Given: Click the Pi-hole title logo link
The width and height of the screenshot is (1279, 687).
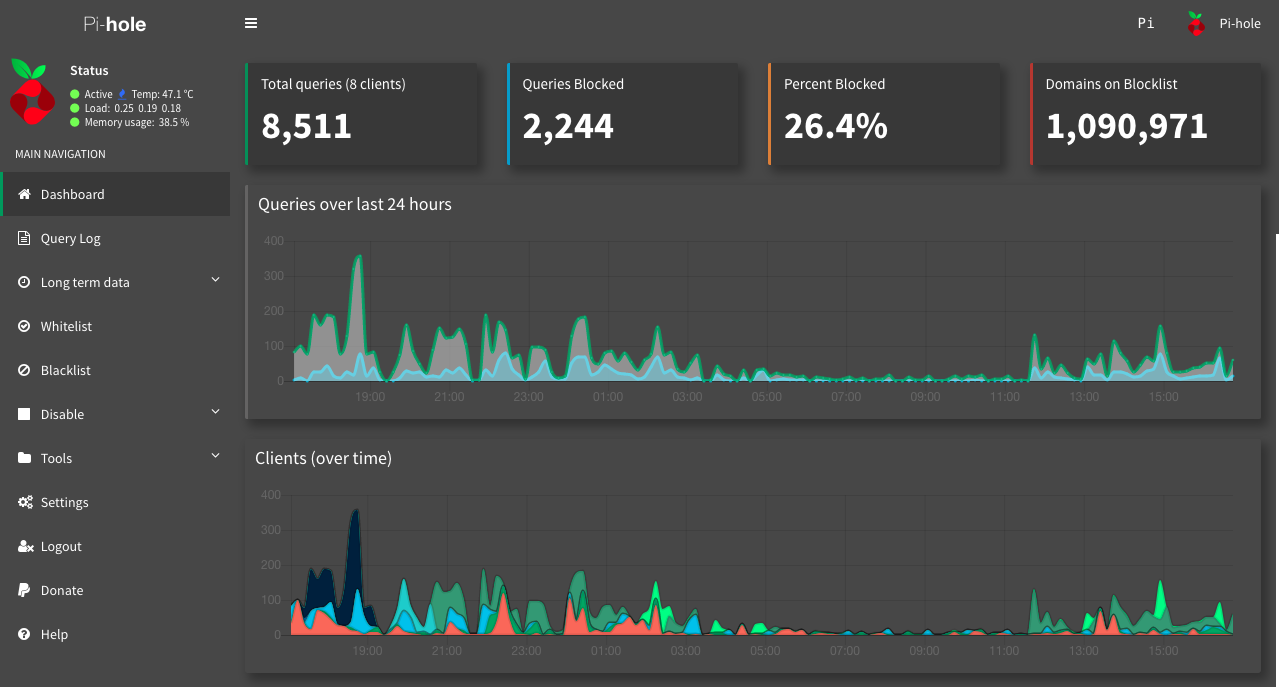Looking at the screenshot, I should (x=115, y=23).
